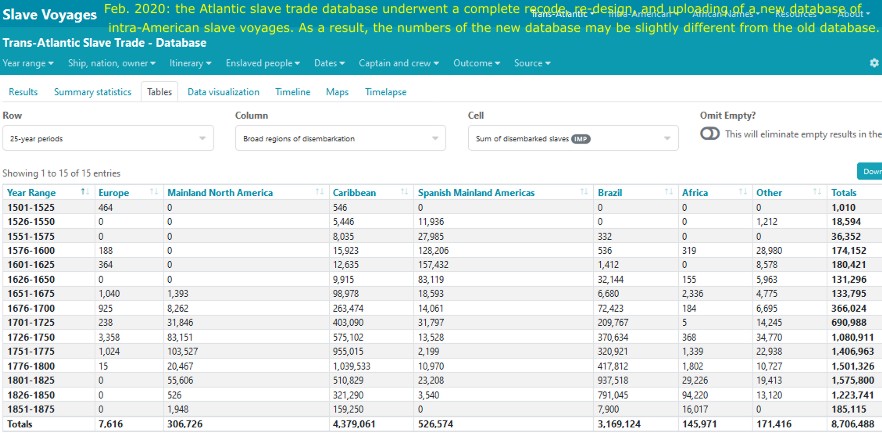Expand the Enslaved people filter menu
The image size is (882, 433).
pyautogui.click(x=263, y=63)
